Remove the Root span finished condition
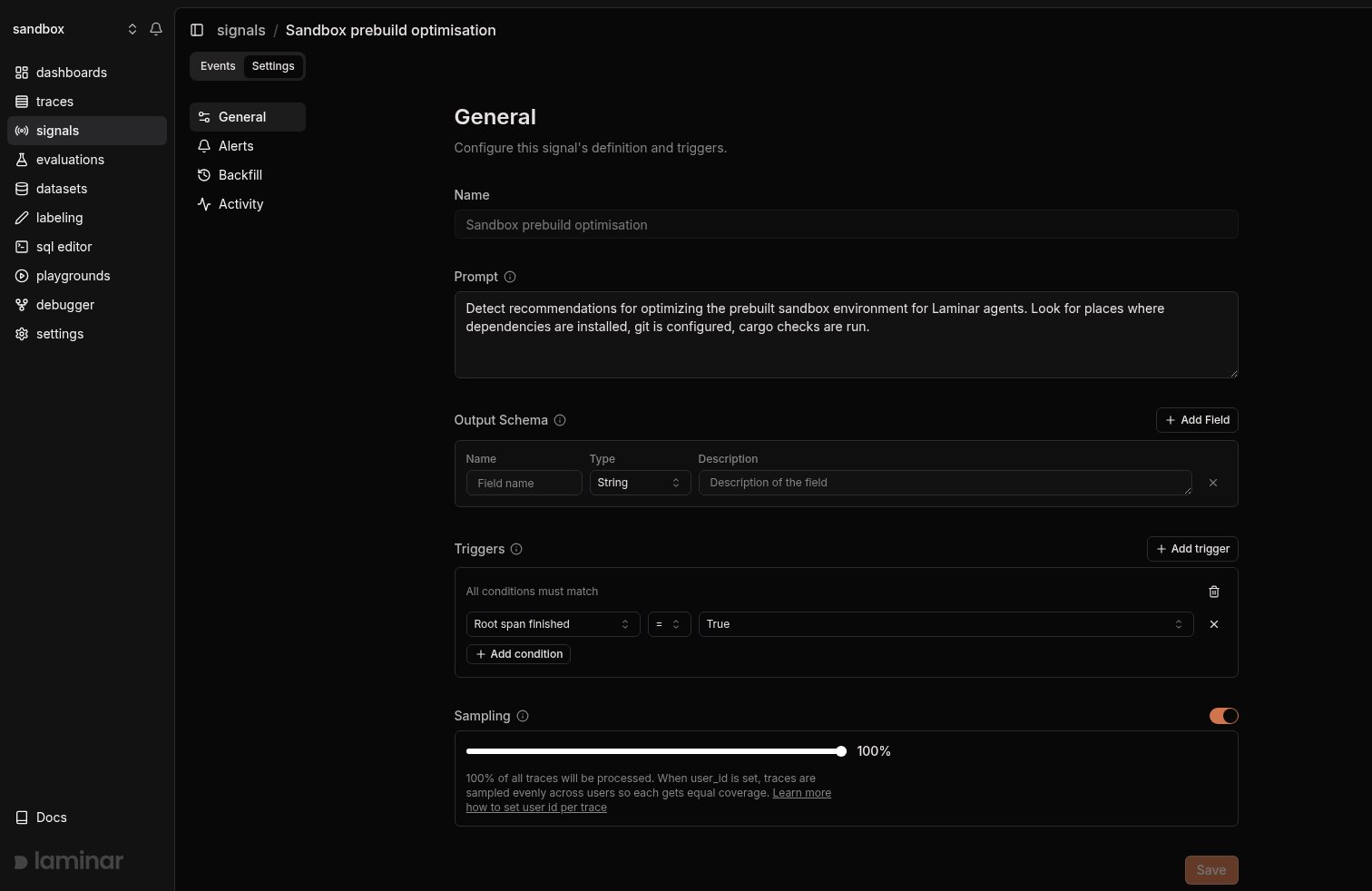The height and width of the screenshot is (891, 1372). [1214, 624]
